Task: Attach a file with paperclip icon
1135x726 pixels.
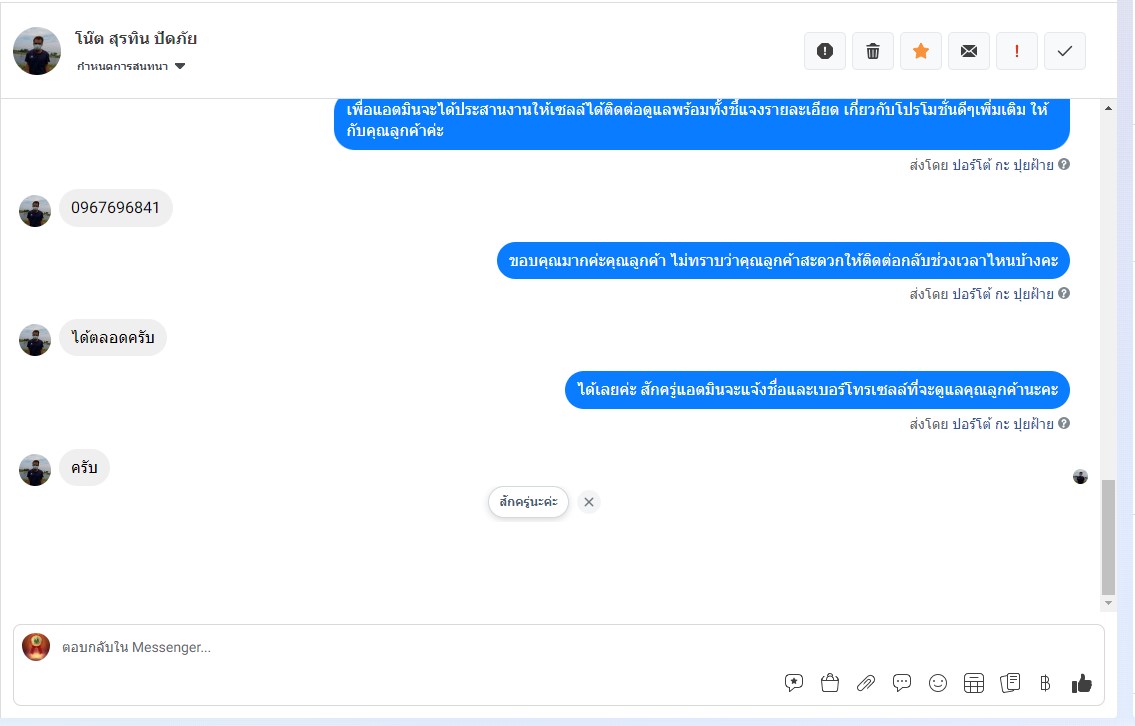Action: point(866,683)
